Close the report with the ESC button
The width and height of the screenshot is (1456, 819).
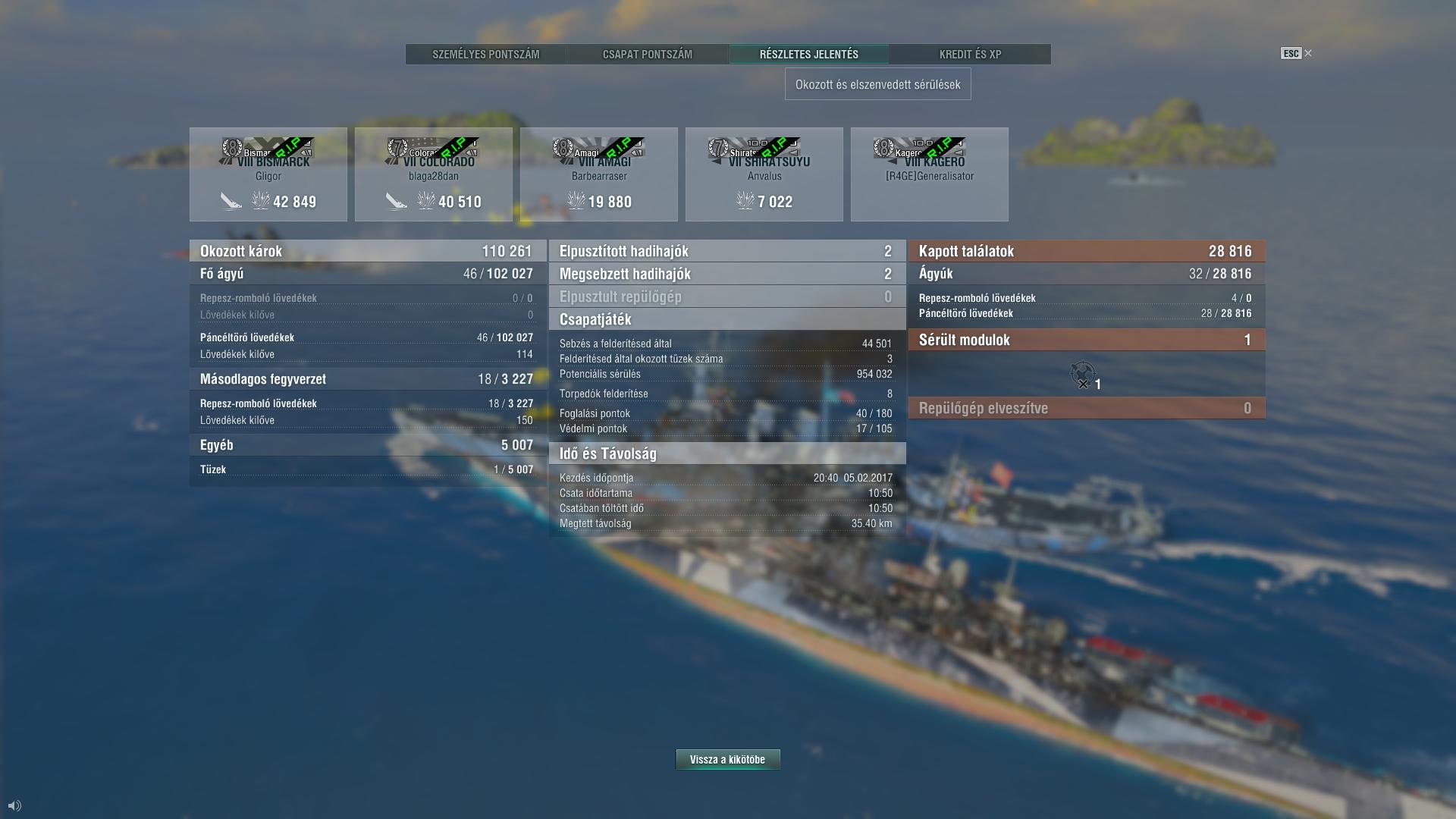[1296, 53]
